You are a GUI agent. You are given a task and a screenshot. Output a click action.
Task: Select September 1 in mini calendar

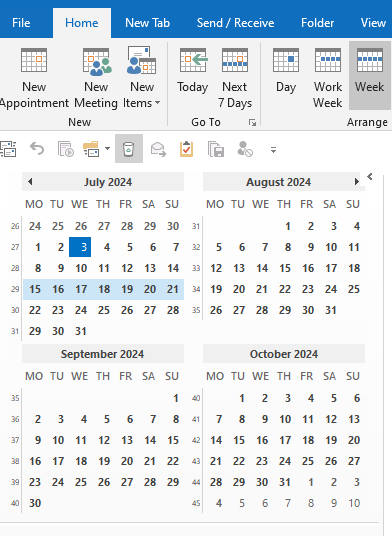(176, 398)
